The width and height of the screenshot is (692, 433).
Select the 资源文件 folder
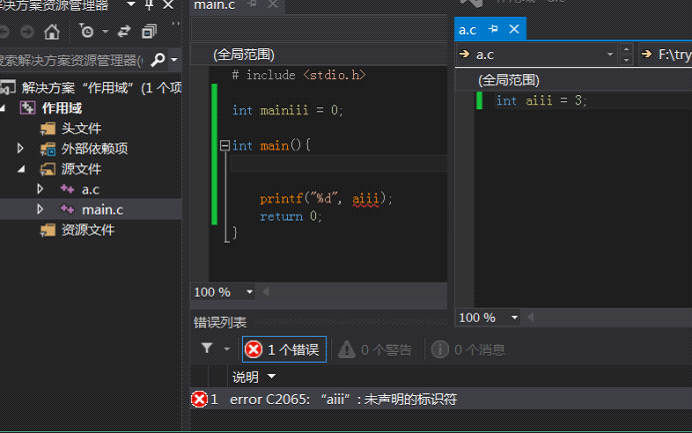pyautogui.click(x=88, y=230)
